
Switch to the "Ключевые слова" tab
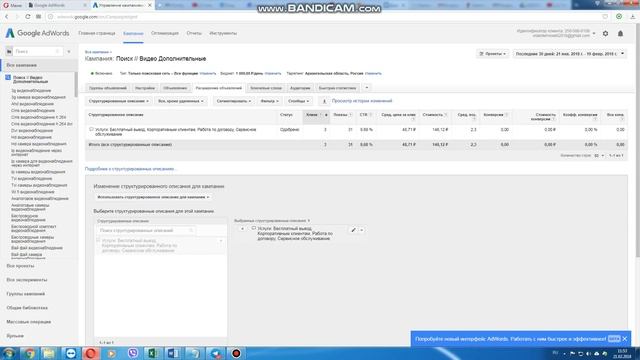coord(266,88)
